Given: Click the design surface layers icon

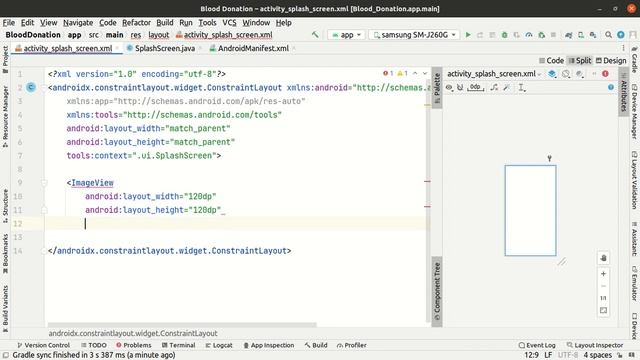Looking at the screenshot, I should [552, 74].
